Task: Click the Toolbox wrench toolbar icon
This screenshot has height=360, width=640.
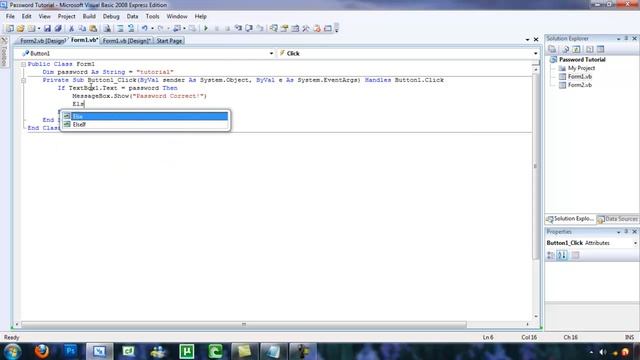Action: click(306, 28)
